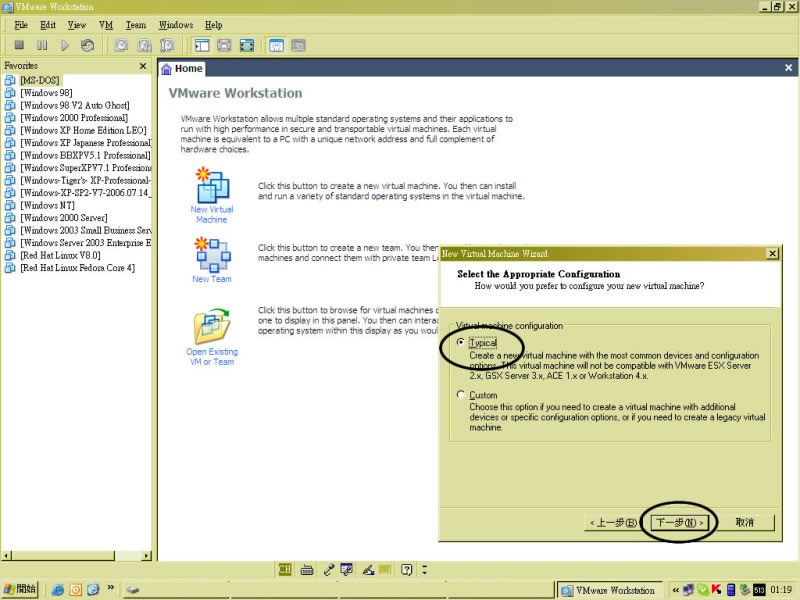Click the 開始 Start button
The image size is (800, 600).
20,589
